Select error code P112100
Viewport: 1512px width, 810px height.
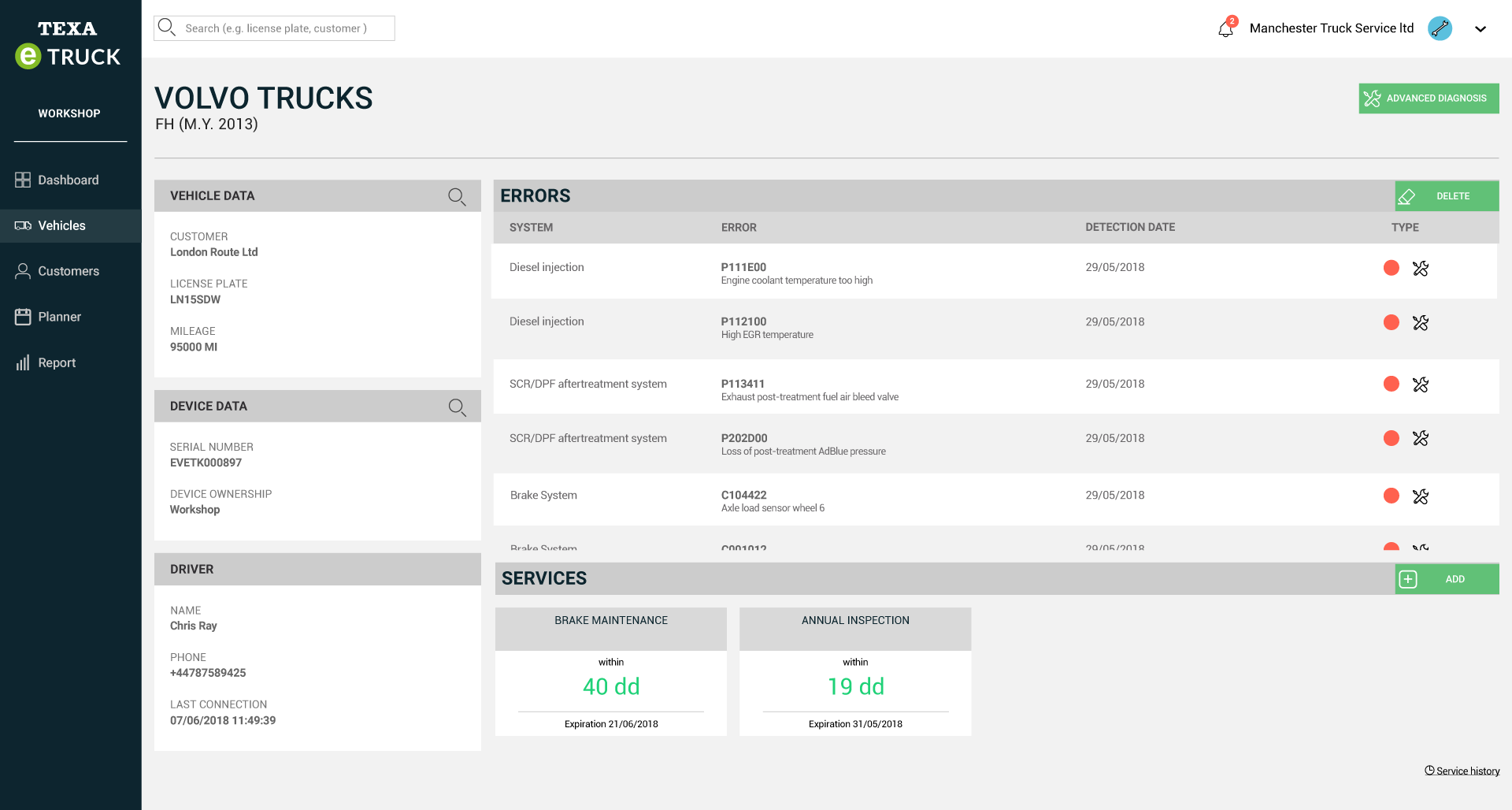tap(743, 321)
